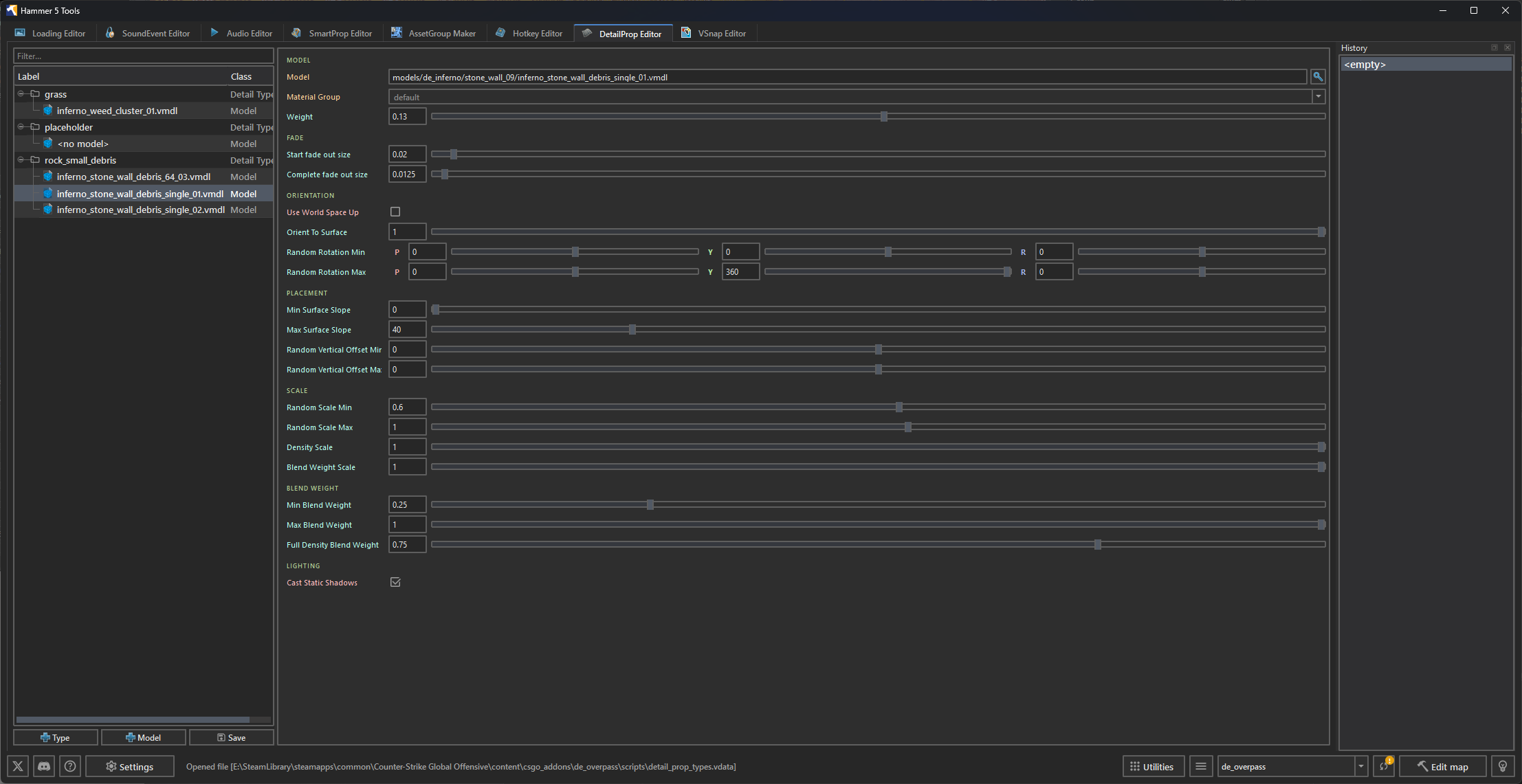Click the Weight value field
This screenshot has height=784, width=1522.
coord(408,116)
